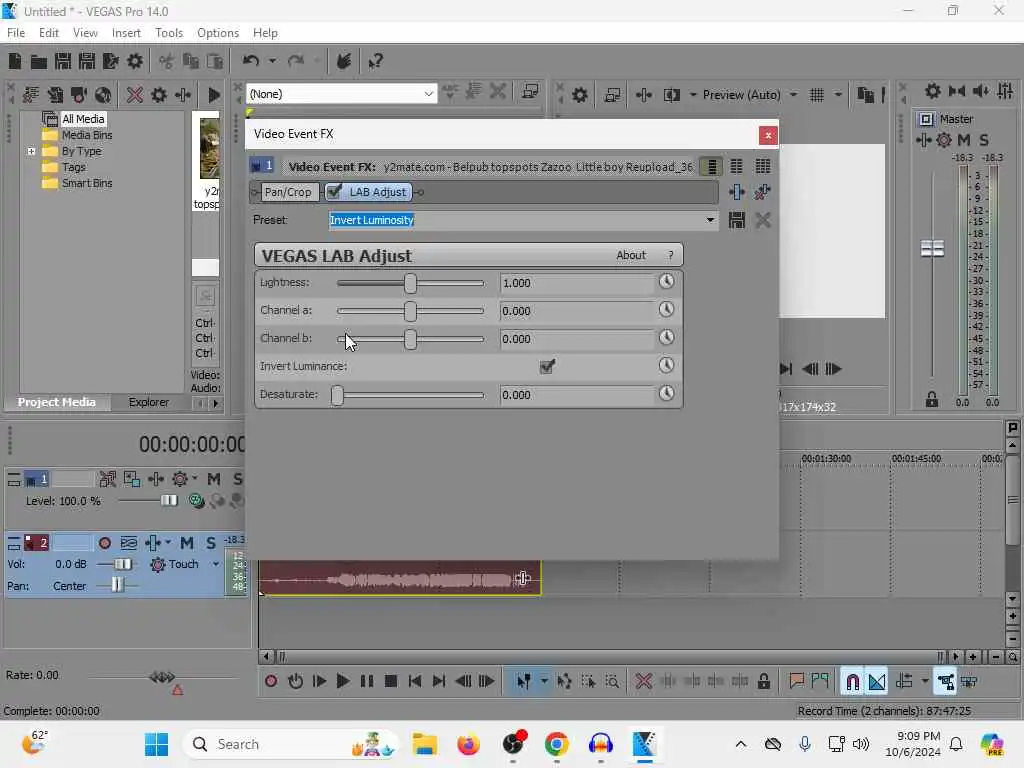Click the What's This help icon
This screenshot has width=1024, height=768.
pos(375,61)
